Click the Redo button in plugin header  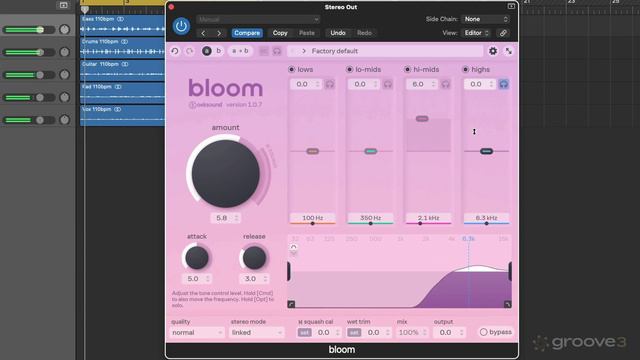pos(364,33)
